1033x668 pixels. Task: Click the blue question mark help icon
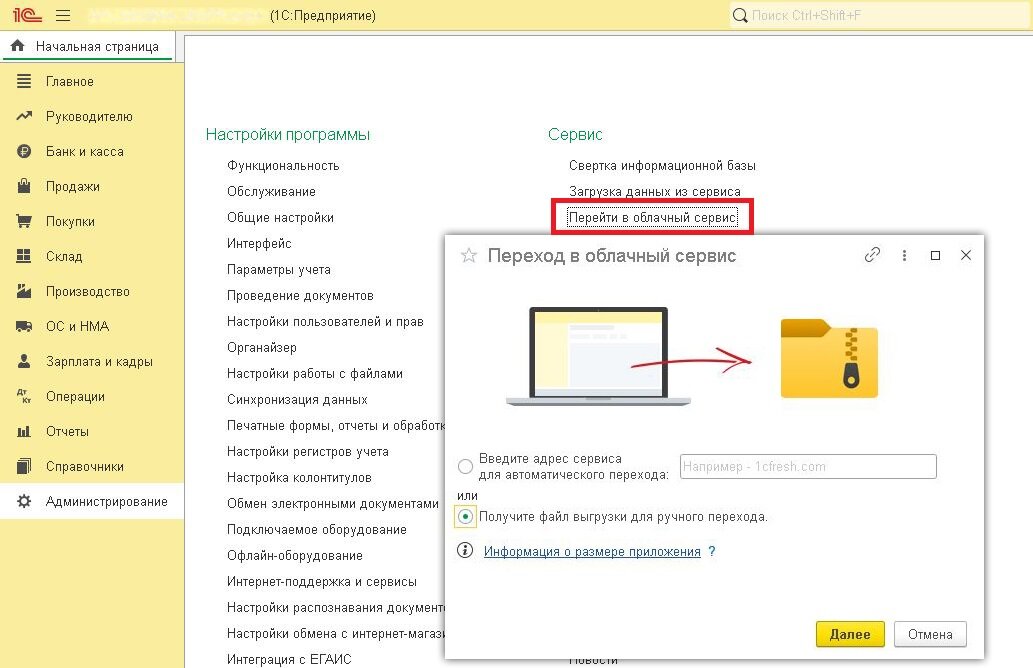click(x=712, y=551)
